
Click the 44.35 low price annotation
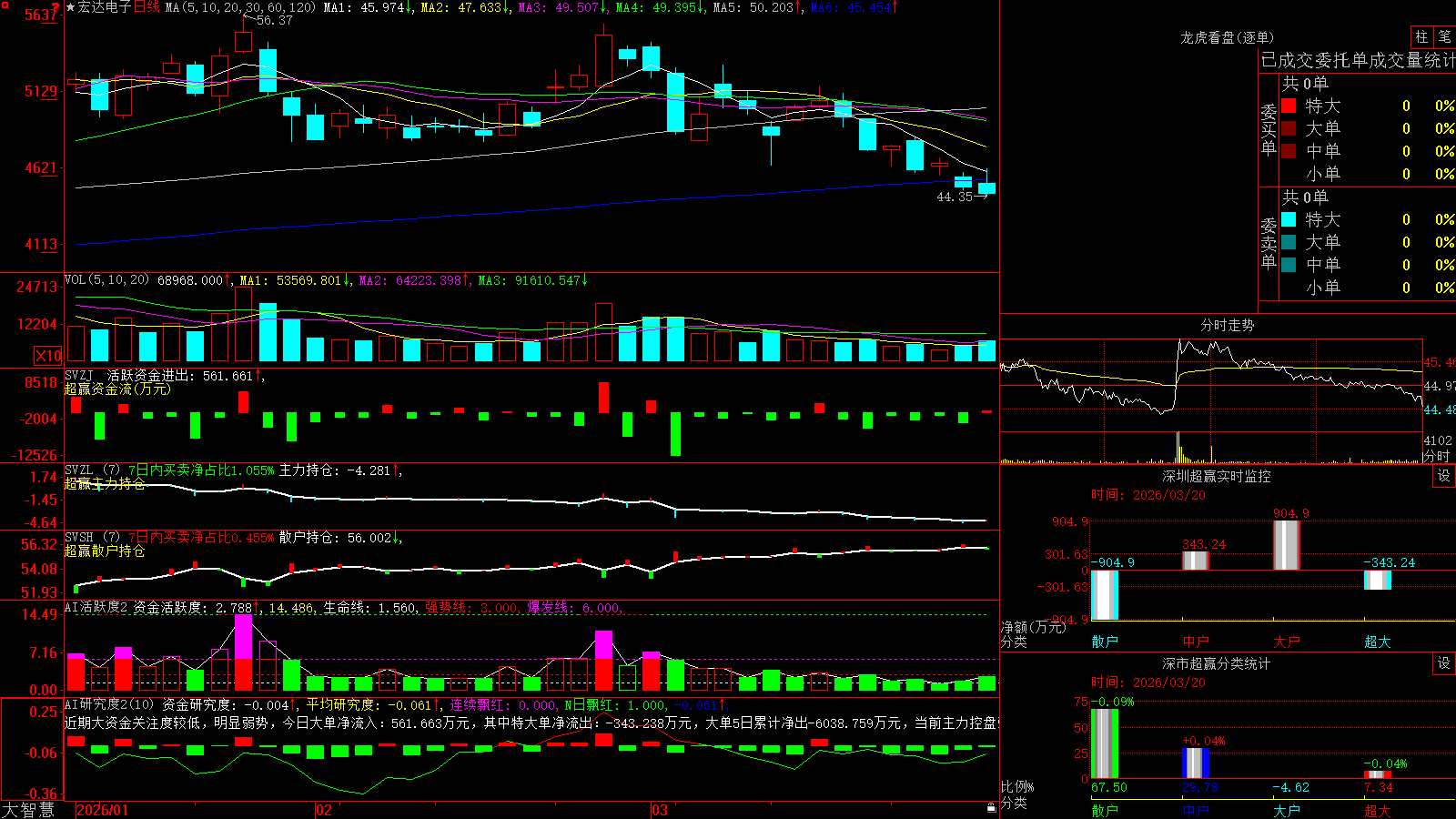(955, 197)
